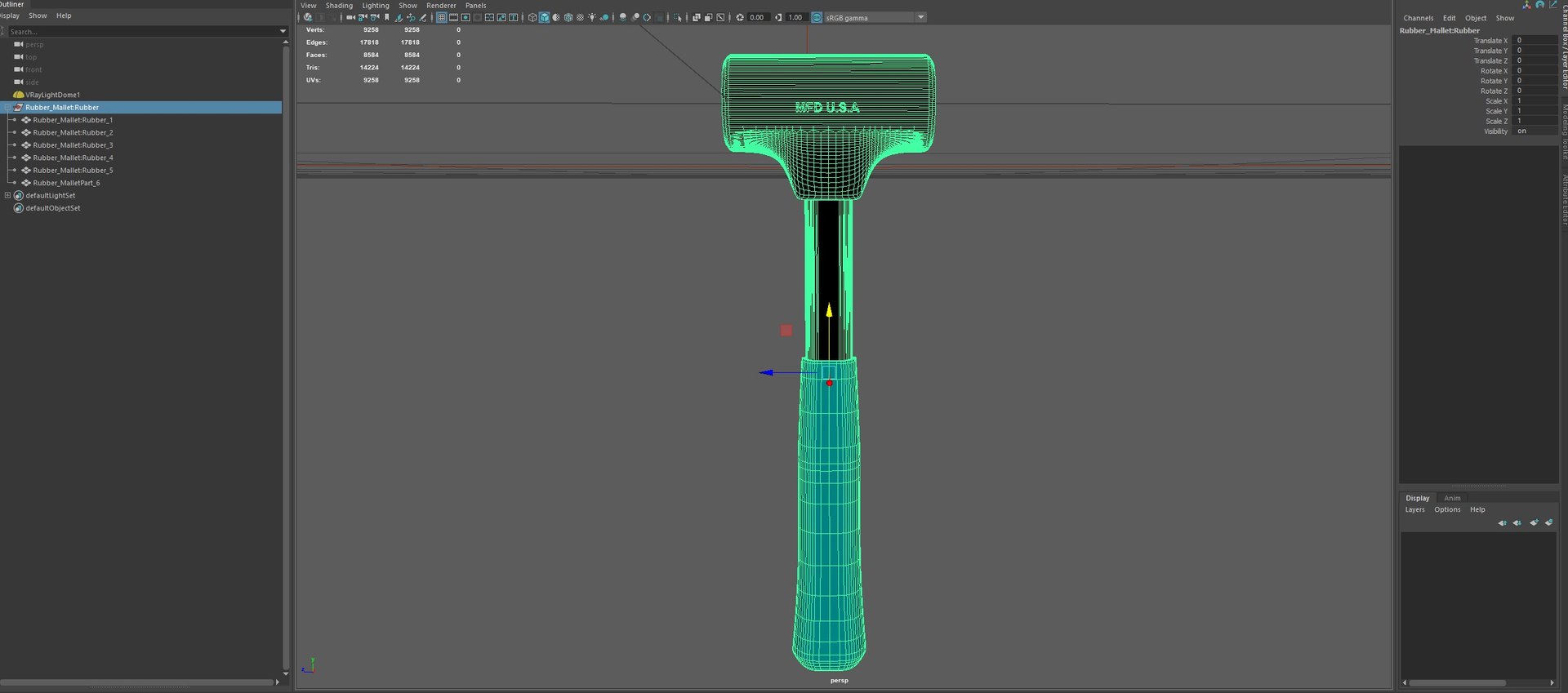The height and width of the screenshot is (693, 1568).
Task: Open the viewport Panels menu
Action: click(x=475, y=6)
